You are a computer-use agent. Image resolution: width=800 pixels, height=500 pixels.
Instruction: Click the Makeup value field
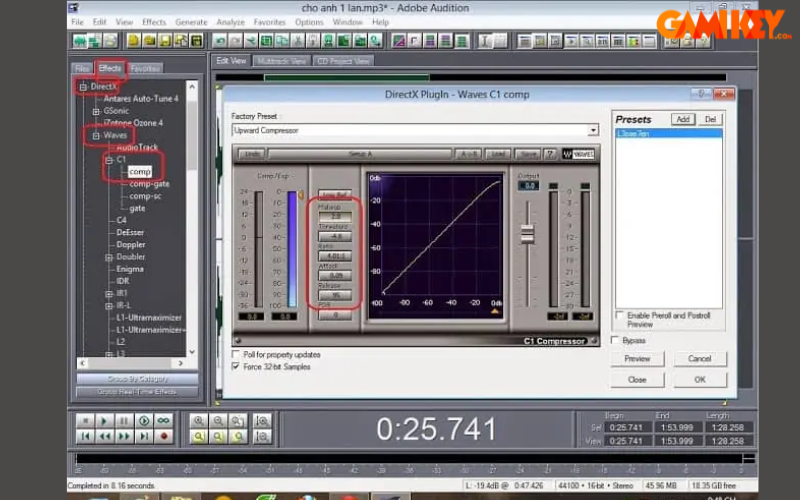pos(335,216)
